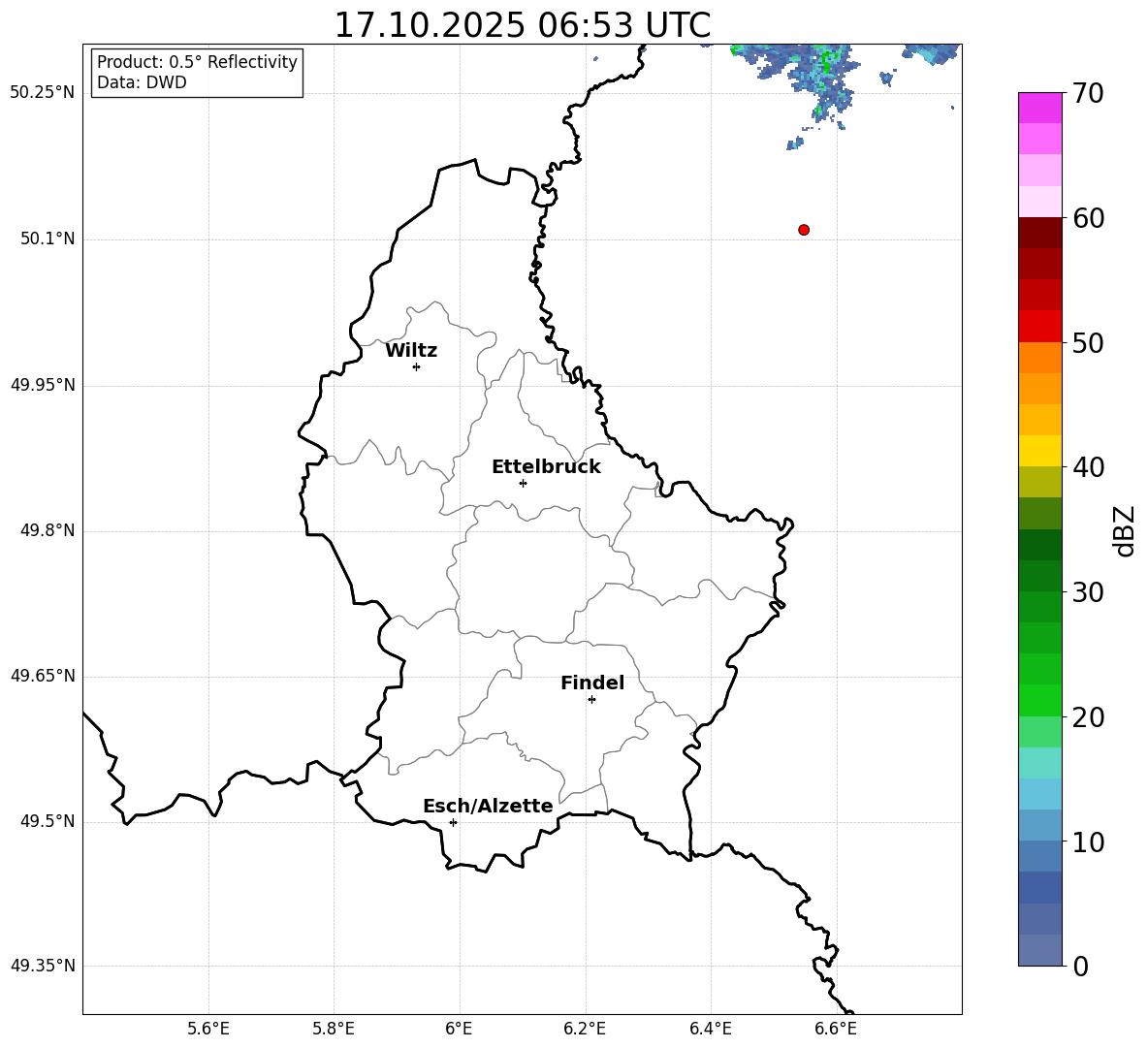This screenshot has height=1048, width=1148.
Task: Click the yellow colorbar swatch above 40 dBZ
Action: click(1039, 452)
